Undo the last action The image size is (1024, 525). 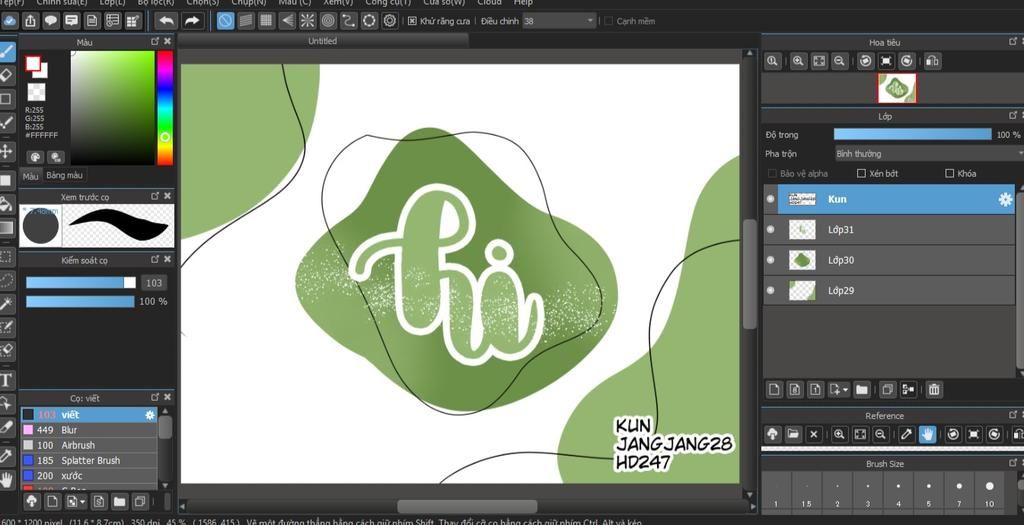click(x=167, y=21)
